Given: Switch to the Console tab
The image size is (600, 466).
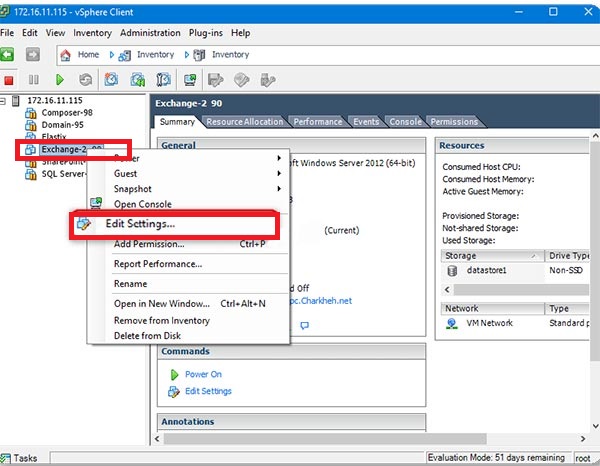Looking at the screenshot, I should (405, 122).
